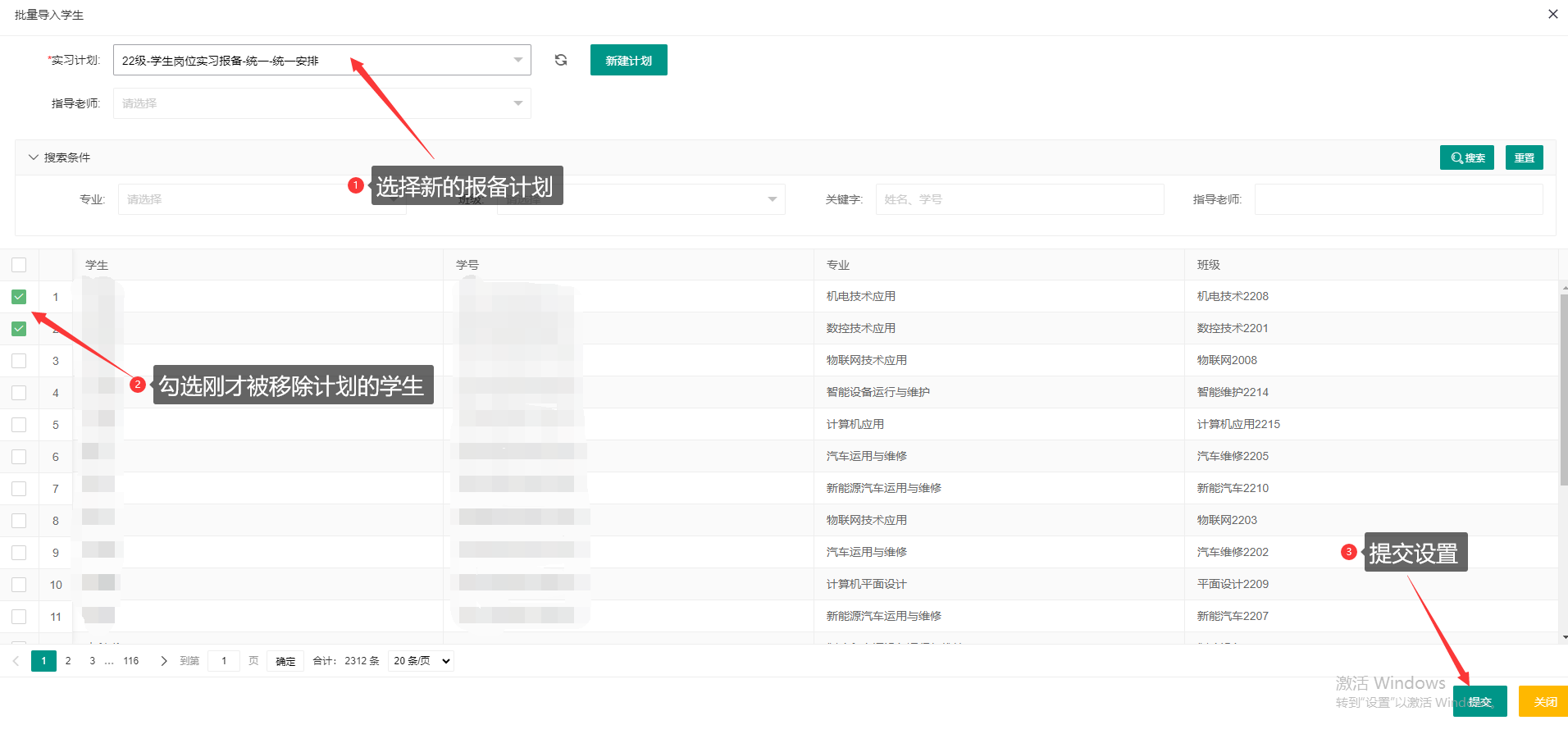Toggle the select-all header checkbox
This screenshot has height=734, width=1568.
tap(19, 265)
